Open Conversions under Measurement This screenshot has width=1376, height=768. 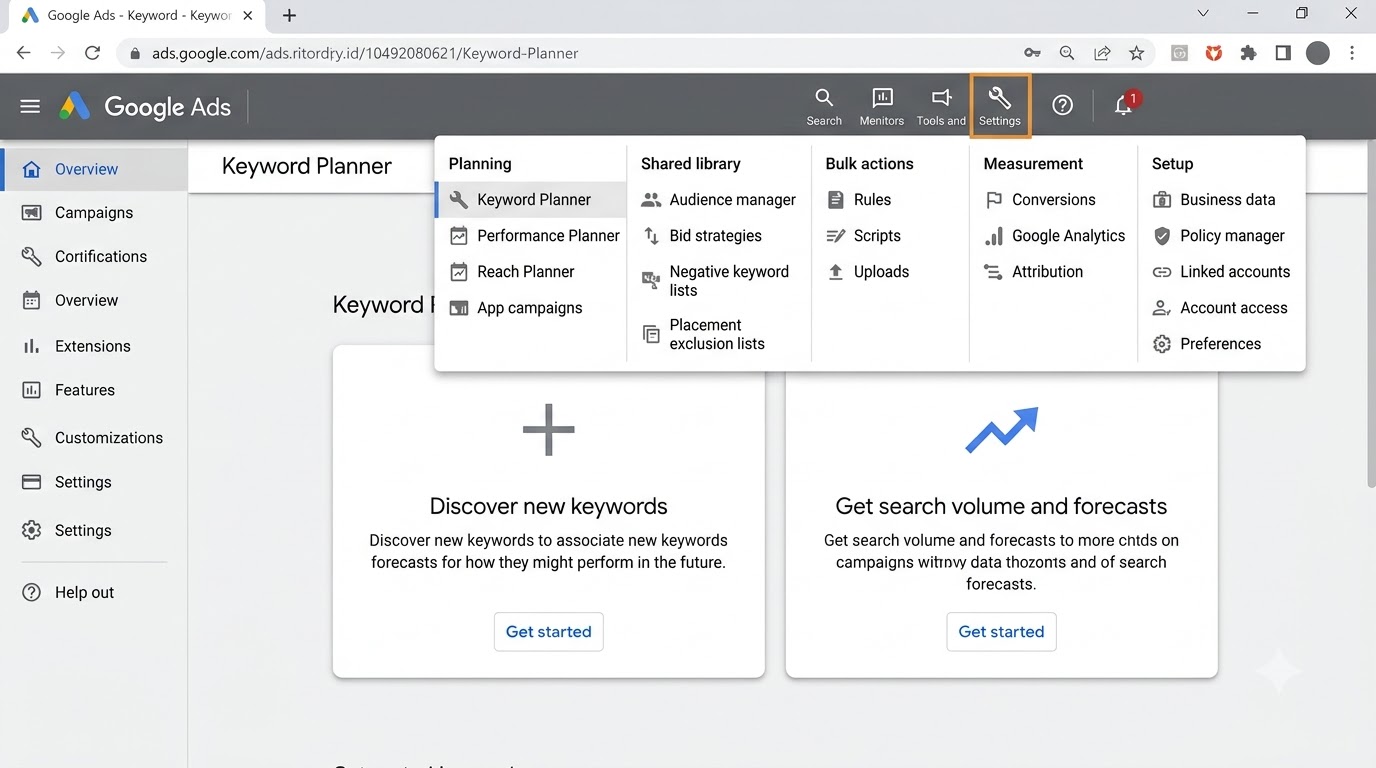[x=1040, y=200]
